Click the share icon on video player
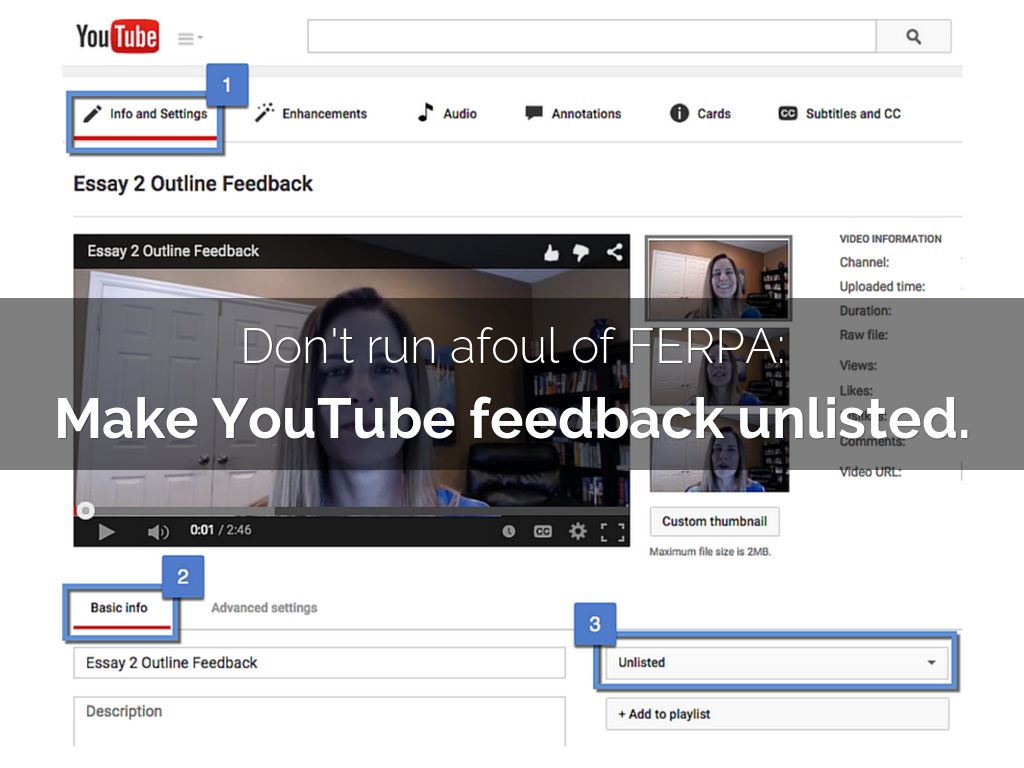 (613, 252)
